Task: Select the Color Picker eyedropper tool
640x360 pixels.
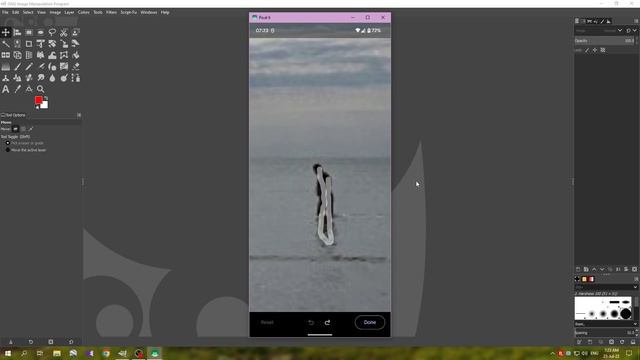Action: [x=17, y=89]
